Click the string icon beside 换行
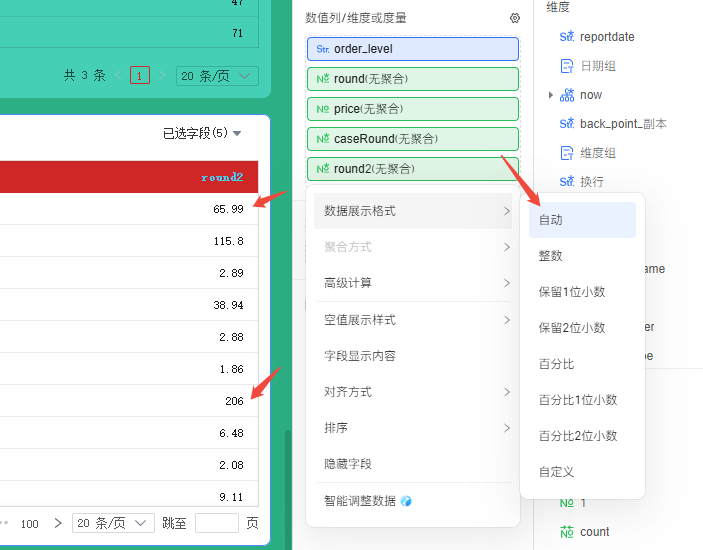This screenshot has height=550, width=703. pyautogui.click(x=567, y=182)
